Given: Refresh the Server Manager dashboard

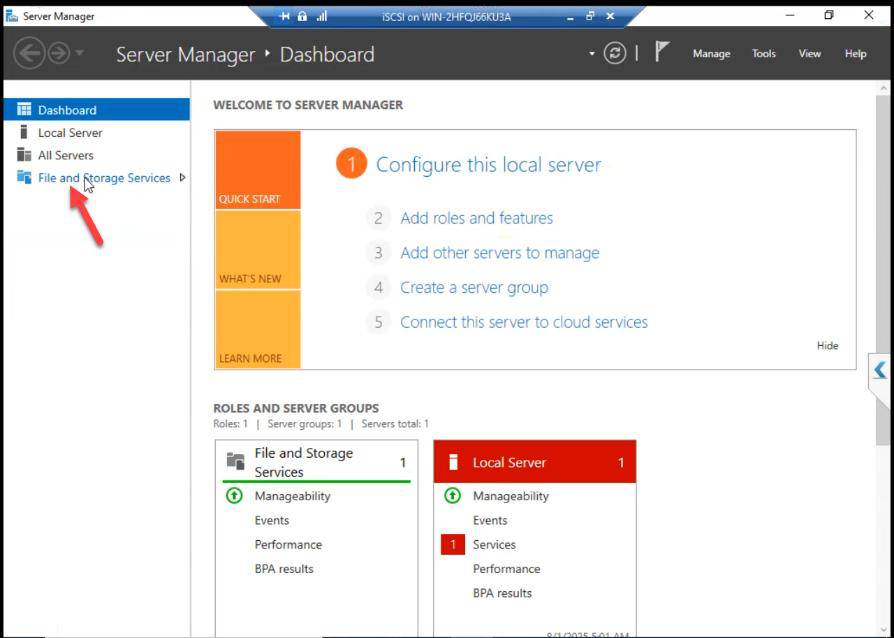Looking at the screenshot, I should (615, 54).
